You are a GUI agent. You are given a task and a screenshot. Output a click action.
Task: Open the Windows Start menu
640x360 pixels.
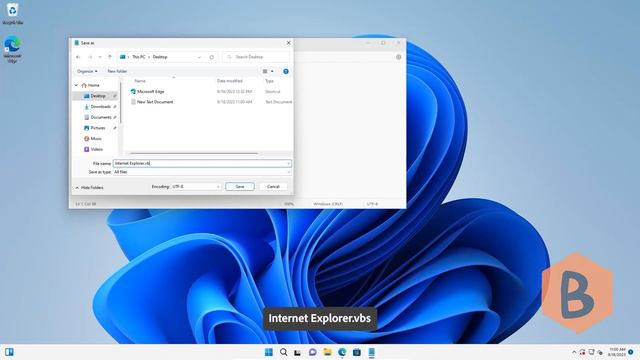point(269,352)
